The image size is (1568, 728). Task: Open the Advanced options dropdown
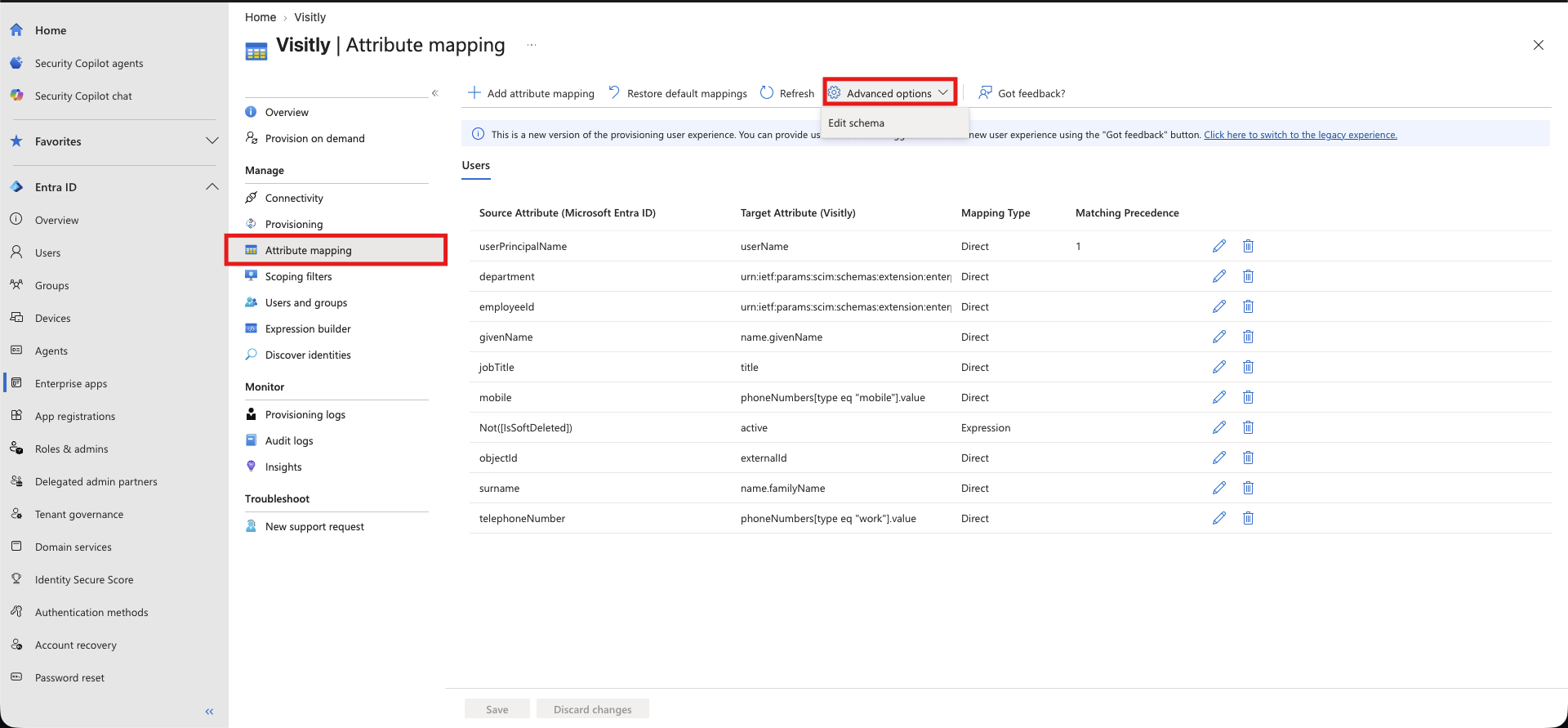coord(889,93)
